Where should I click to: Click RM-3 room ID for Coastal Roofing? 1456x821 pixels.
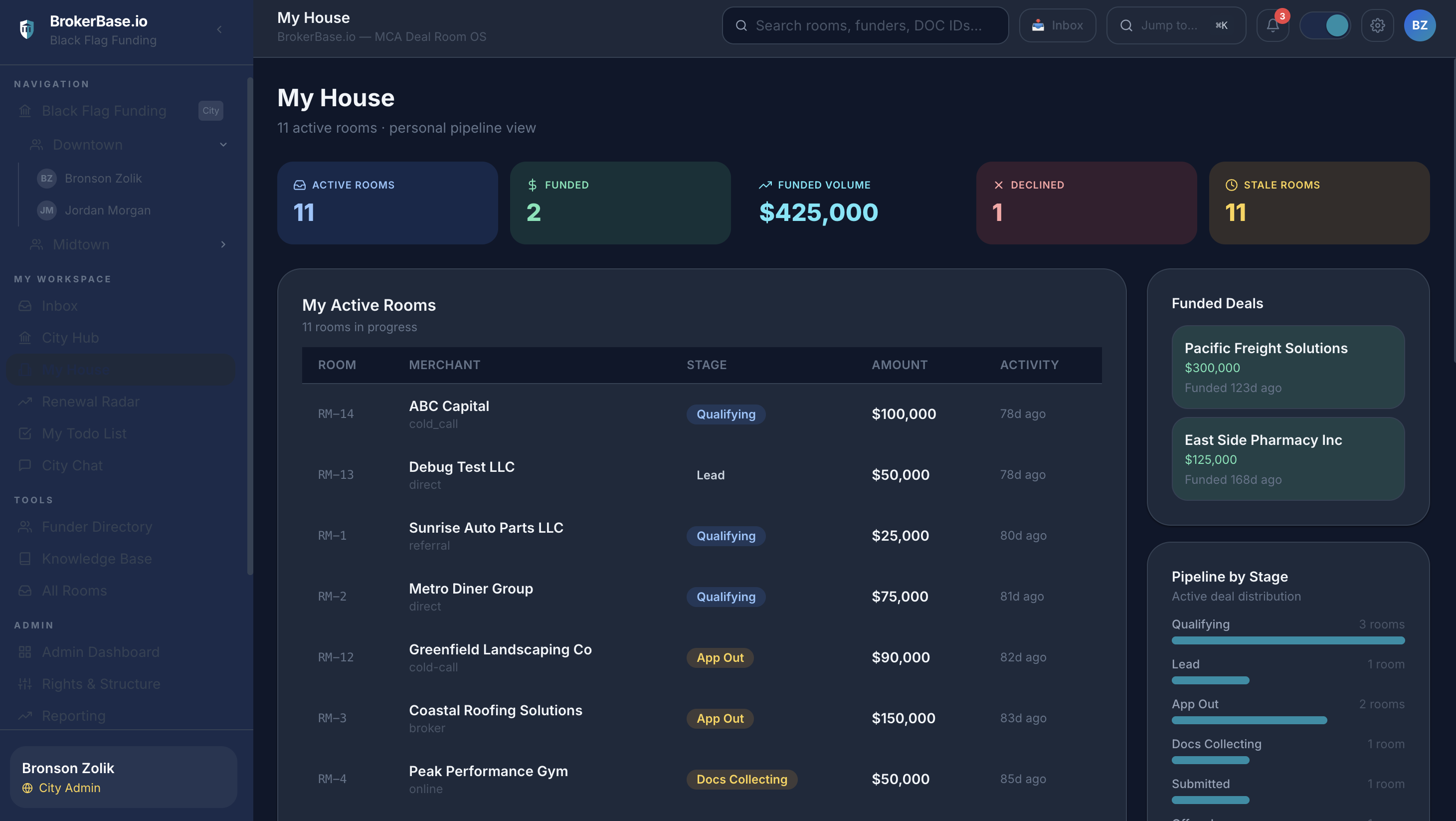pyautogui.click(x=332, y=718)
